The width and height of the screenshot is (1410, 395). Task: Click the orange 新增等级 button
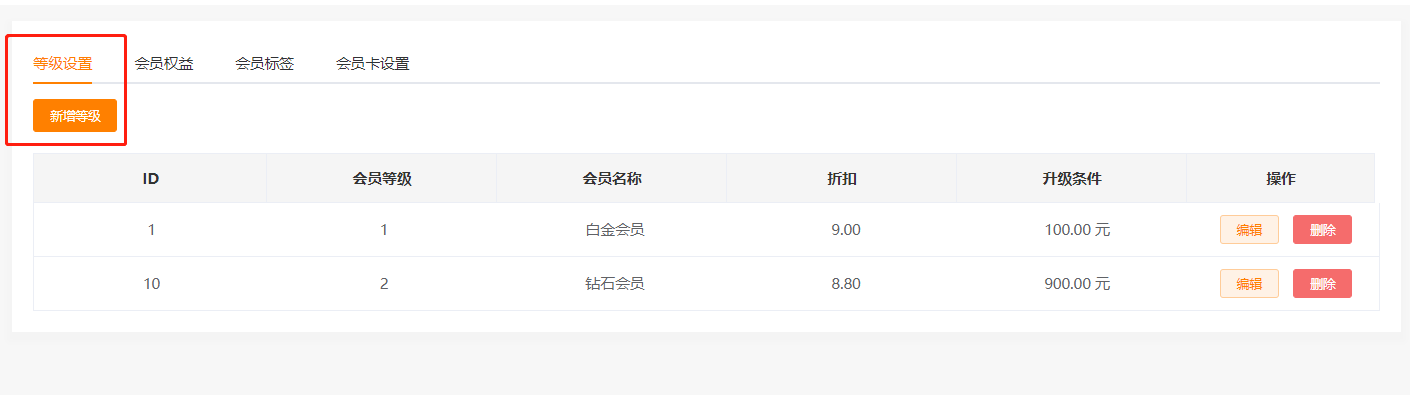click(75, 116)
